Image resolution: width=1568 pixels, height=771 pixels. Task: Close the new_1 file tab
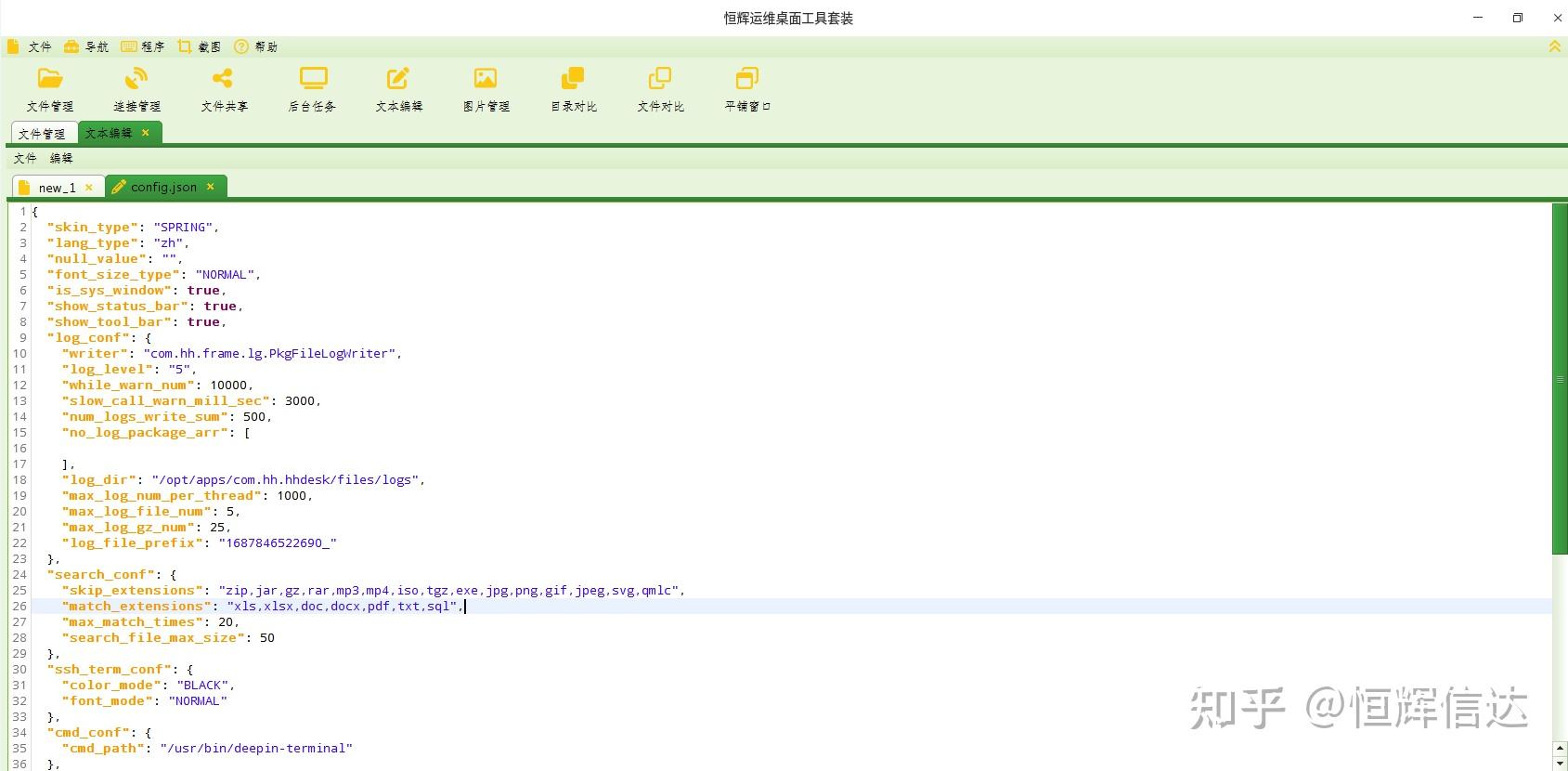[x=89, y=188]
